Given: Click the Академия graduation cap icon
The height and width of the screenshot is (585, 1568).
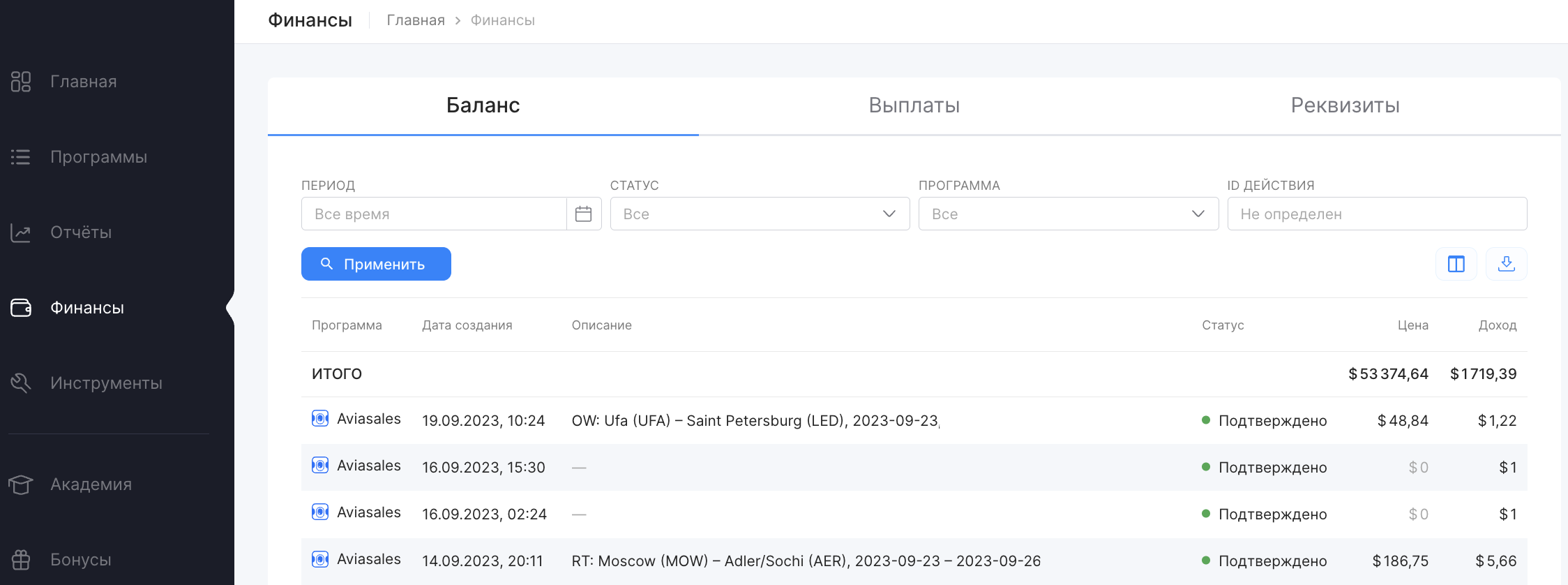Looking at the screenshot, I should [21, 484].
